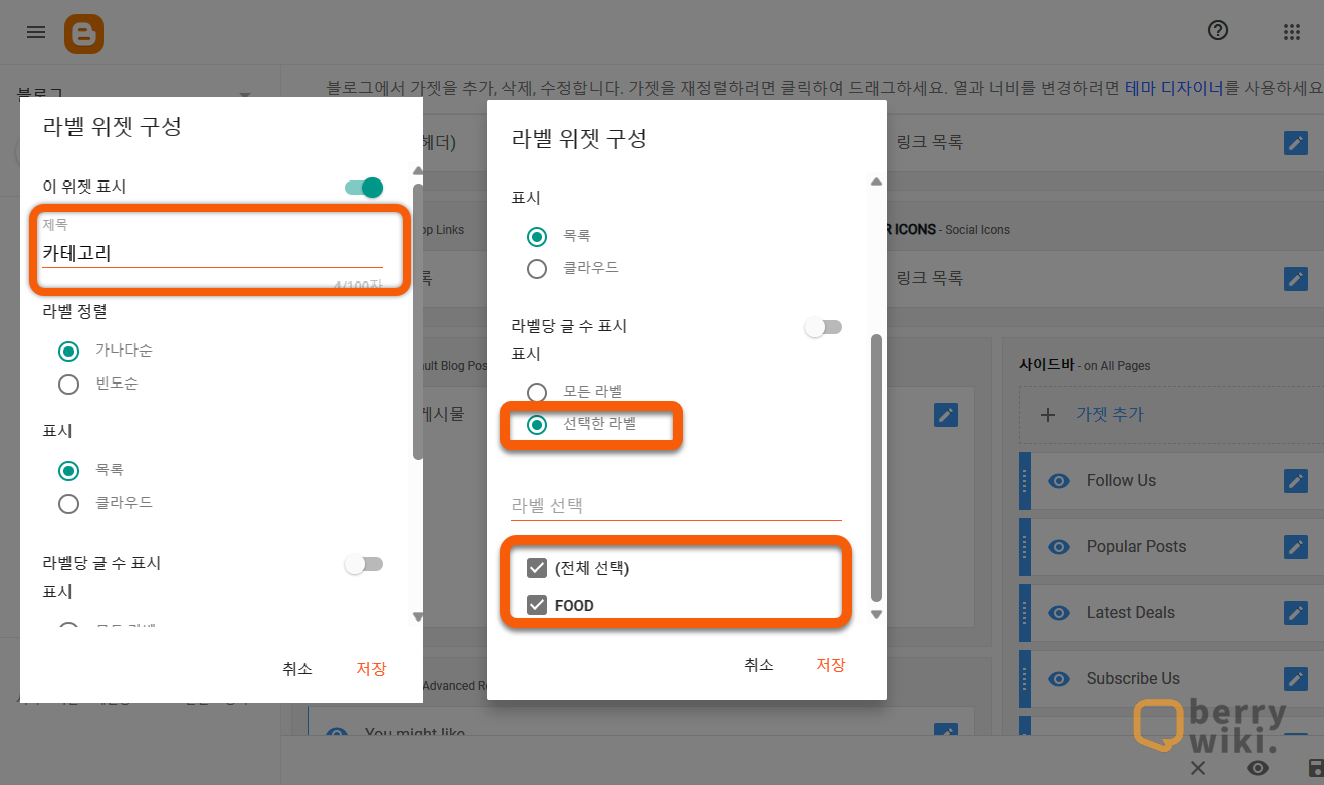Grab the Popular Posts drag handle
1324x785 pixels.
(x=1024, y=547)
